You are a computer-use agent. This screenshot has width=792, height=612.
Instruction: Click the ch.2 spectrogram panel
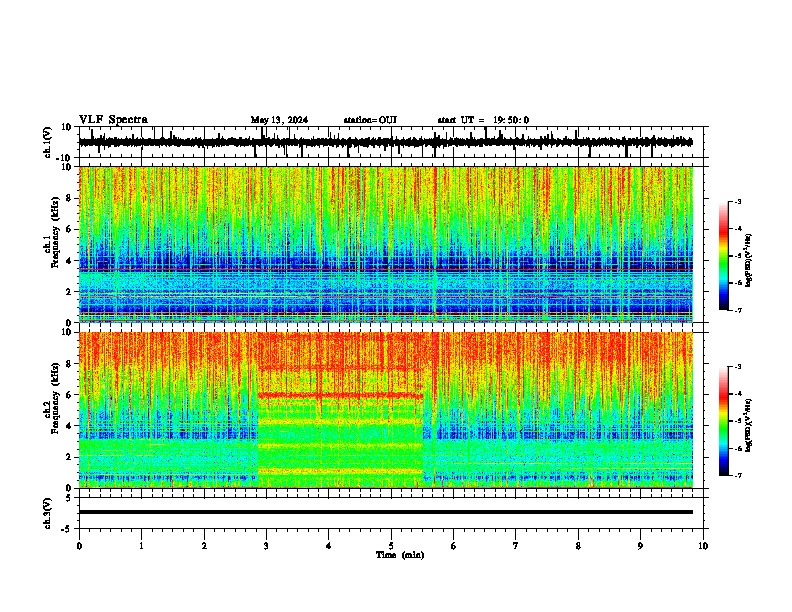pos(385,410)
